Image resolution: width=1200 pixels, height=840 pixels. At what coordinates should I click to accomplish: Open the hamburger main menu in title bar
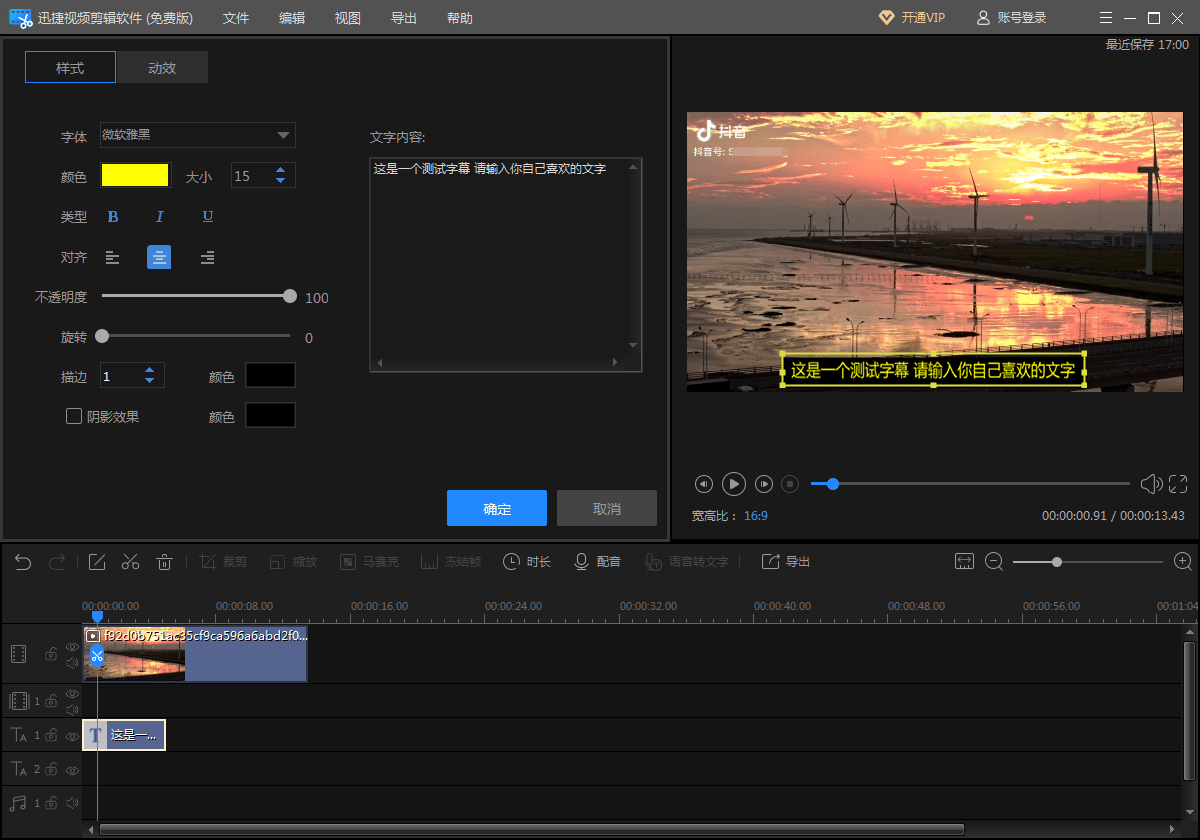(x=1105, y=18)
